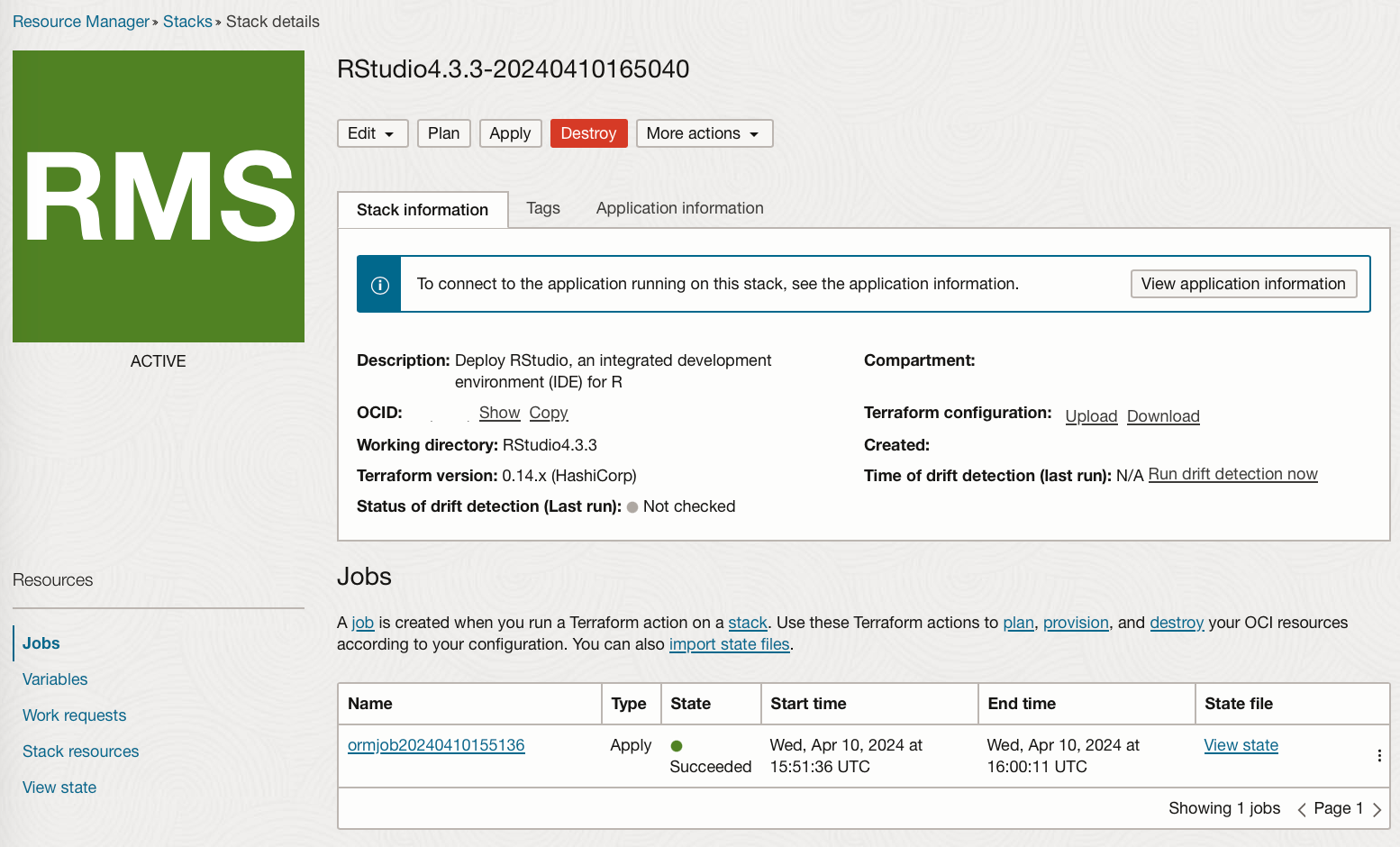
Task: Click the info icon in the notification banner
Action: click(380, 285)
